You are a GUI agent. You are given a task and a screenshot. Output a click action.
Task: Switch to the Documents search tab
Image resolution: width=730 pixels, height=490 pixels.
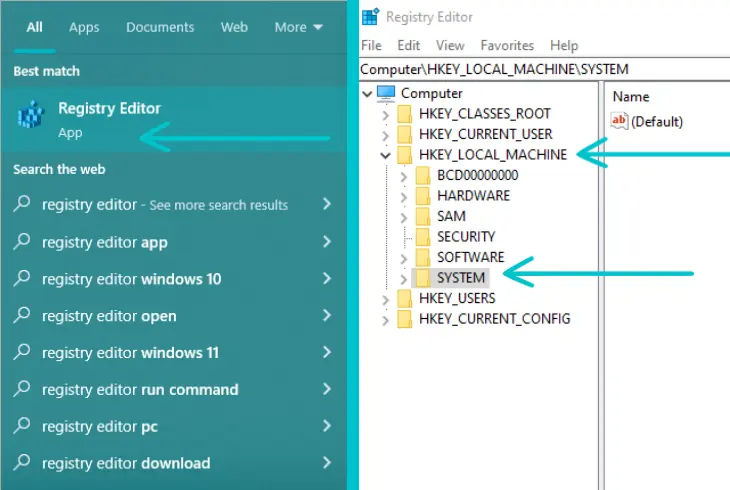click(160, 27)
